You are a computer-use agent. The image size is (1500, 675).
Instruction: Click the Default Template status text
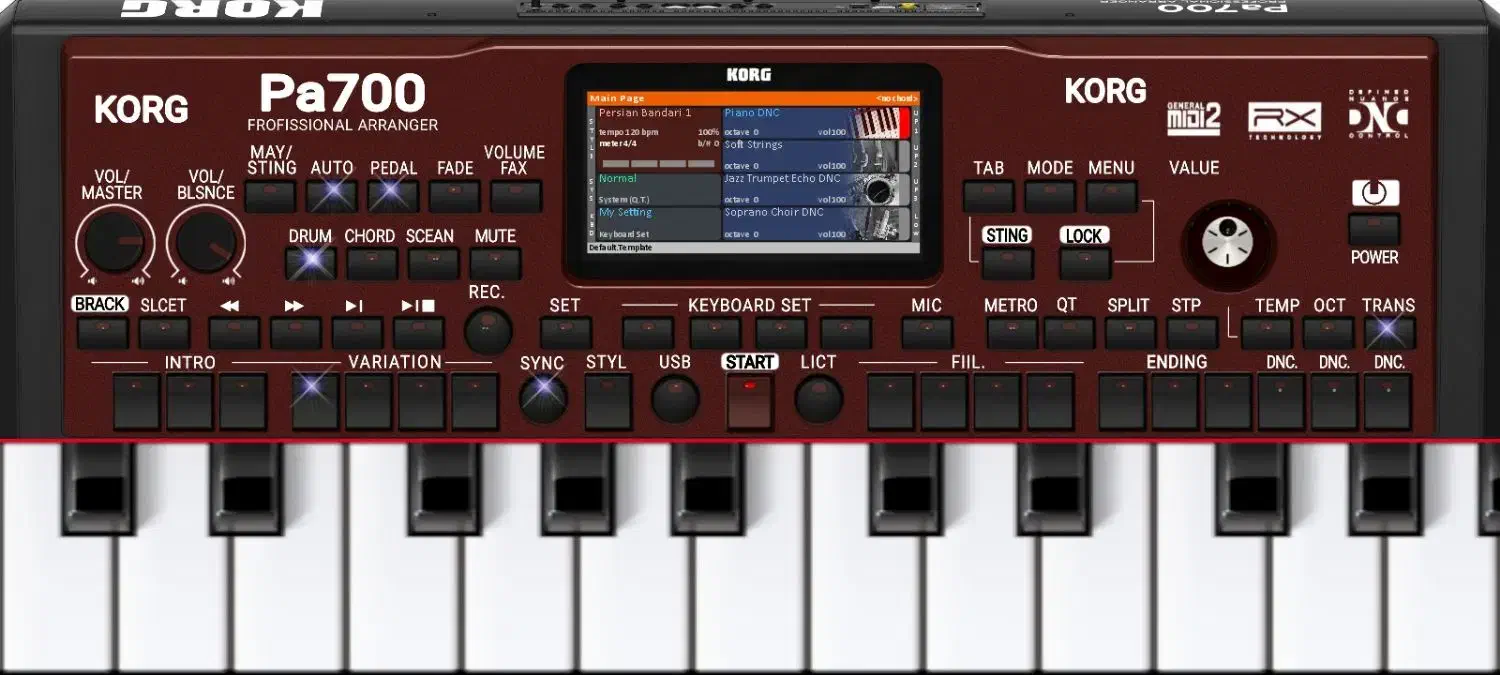tap(621, 247)
